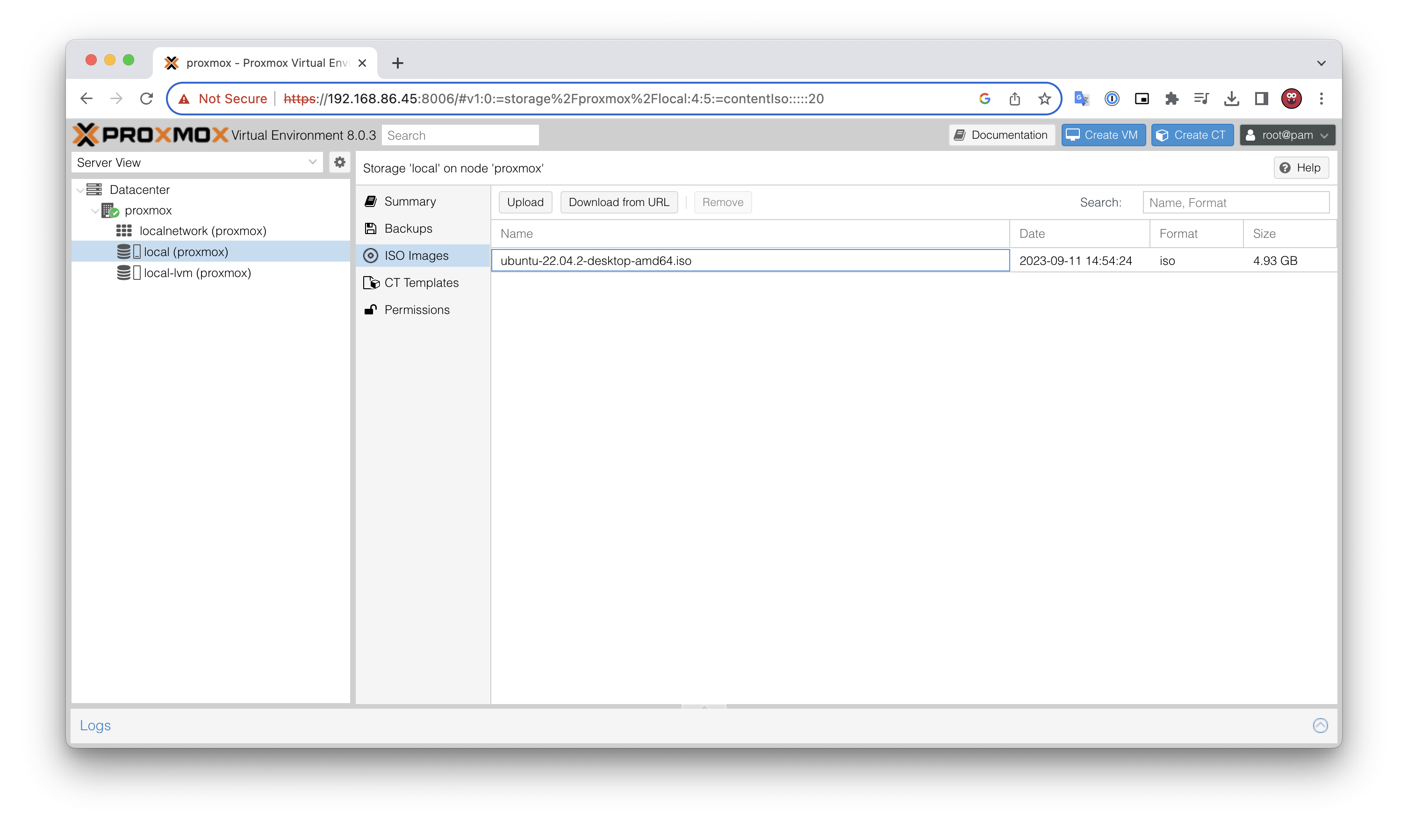Toggle Chrome side panel icon
This screenshot has height=840, width=1408.
[x=1261, y=99]
